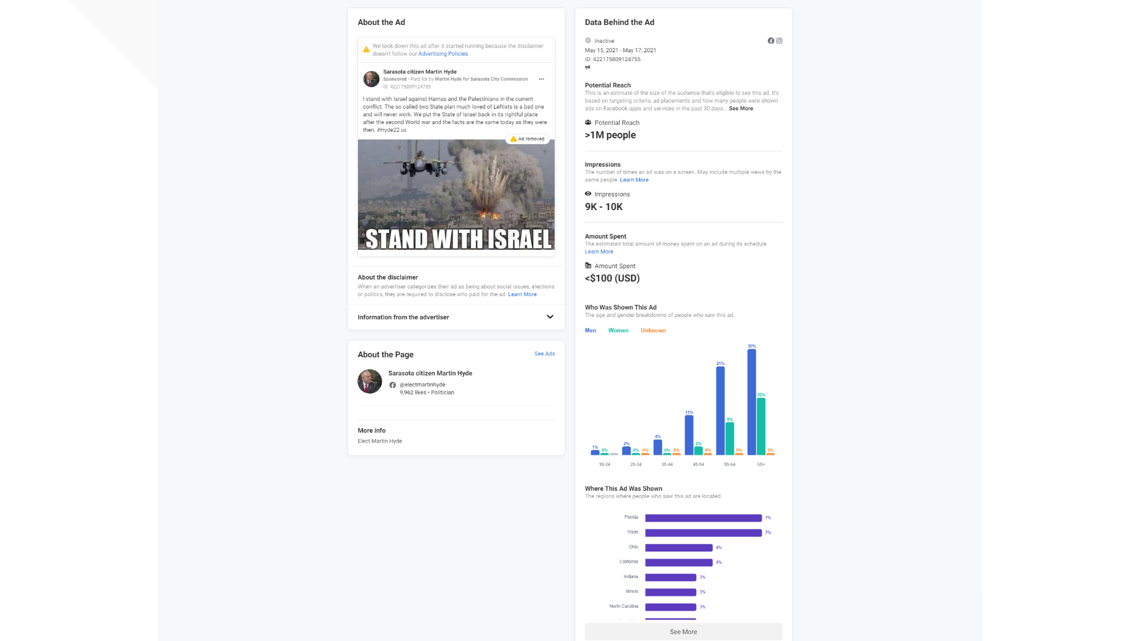Click the megaphone icon under the ad ID
The image size is (1140, 641).
pos(587,67)
